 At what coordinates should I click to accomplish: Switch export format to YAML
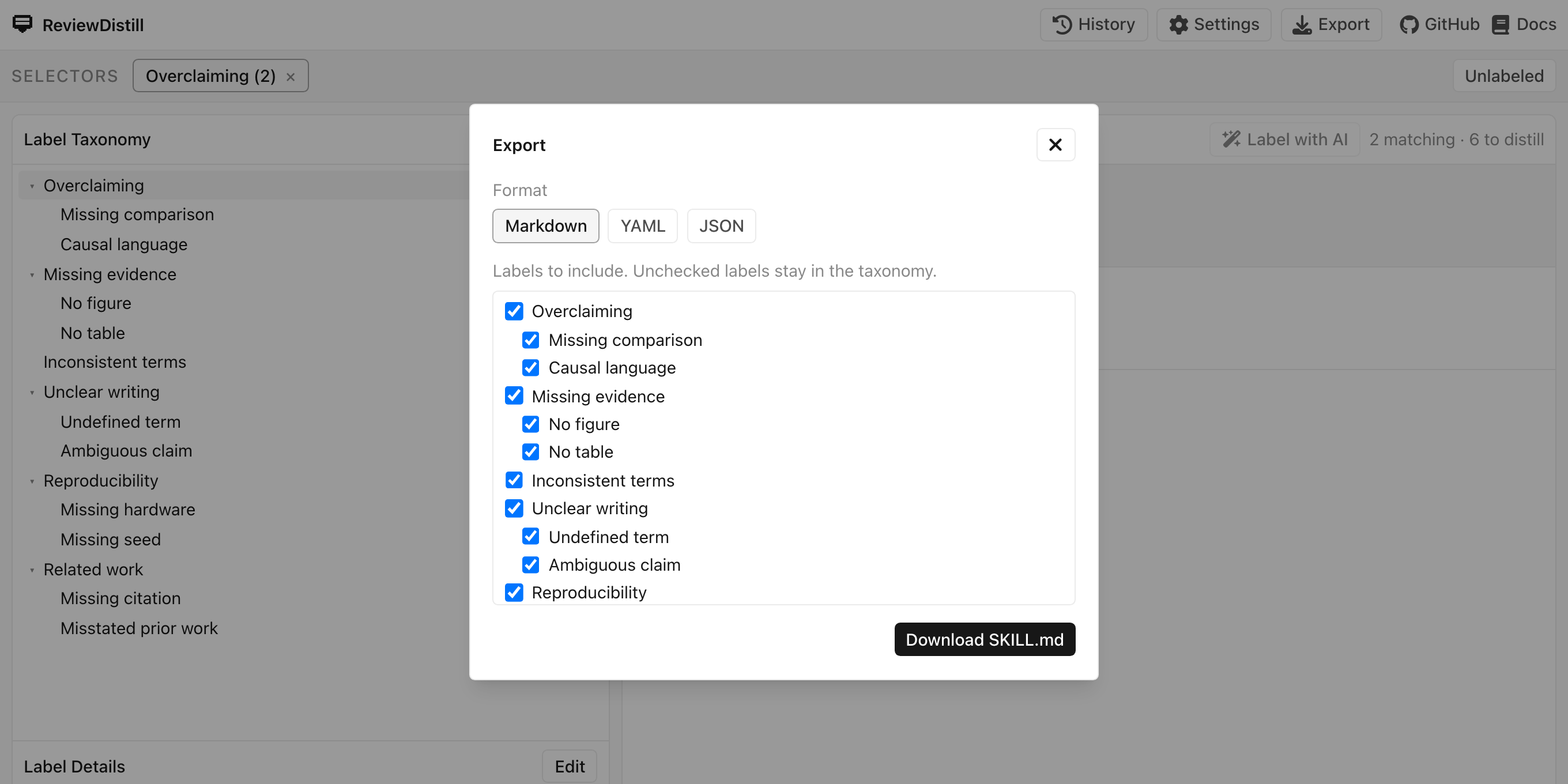tap(643, 226)
